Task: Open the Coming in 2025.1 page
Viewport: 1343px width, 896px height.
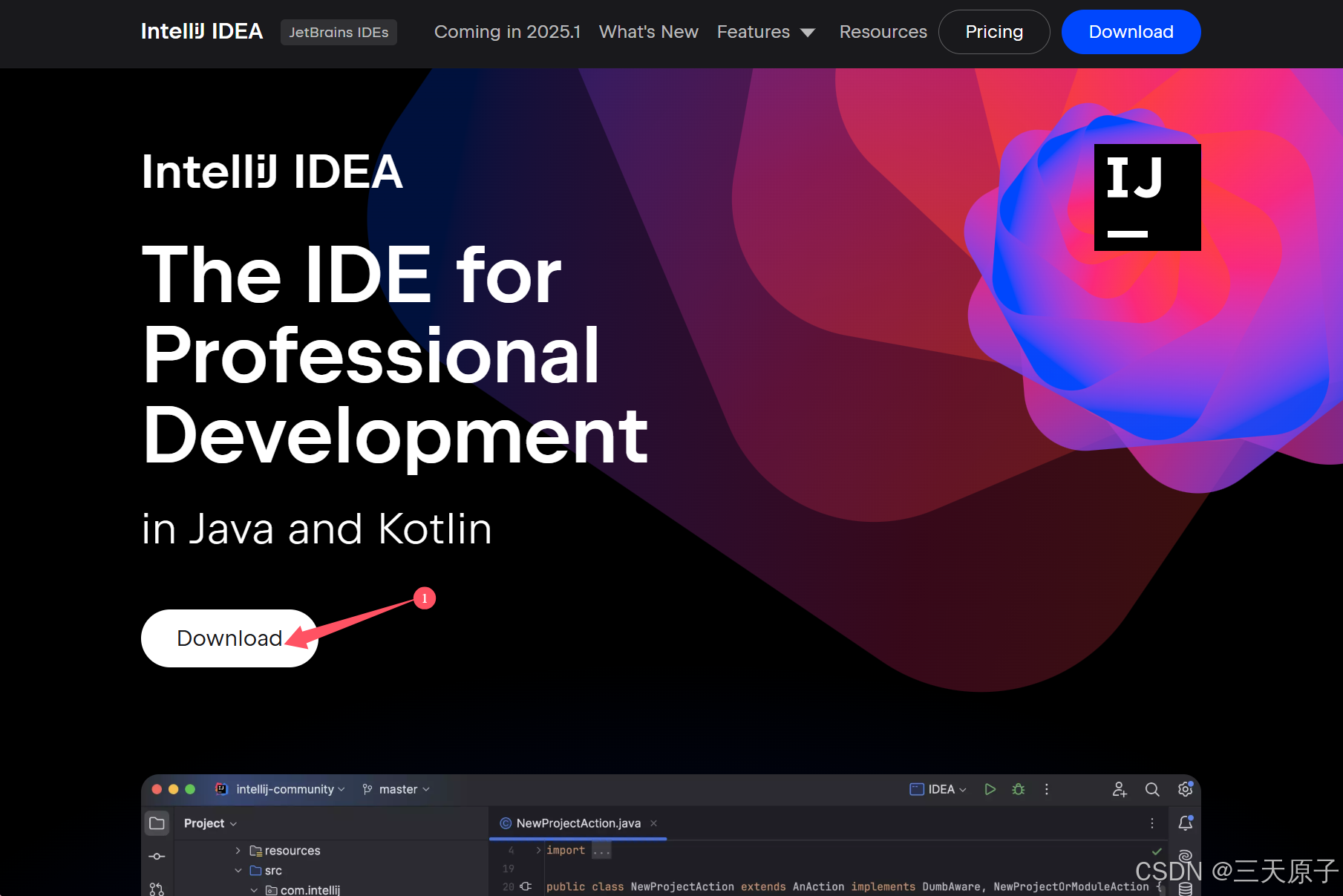Action: click(x=507, y=32)
